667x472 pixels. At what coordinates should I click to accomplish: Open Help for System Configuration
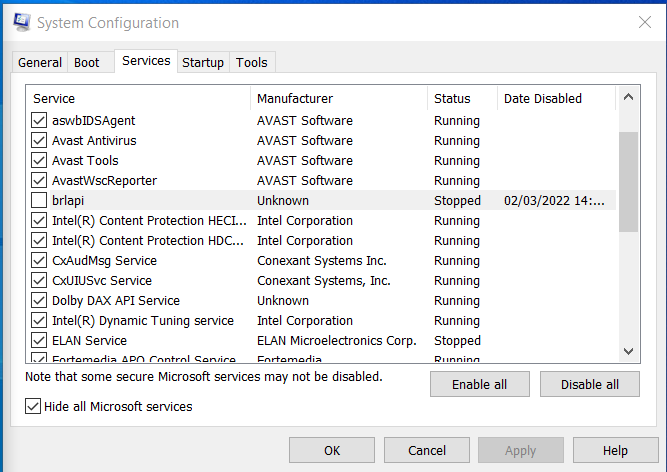pyautogui.click(x=615, y=450)
